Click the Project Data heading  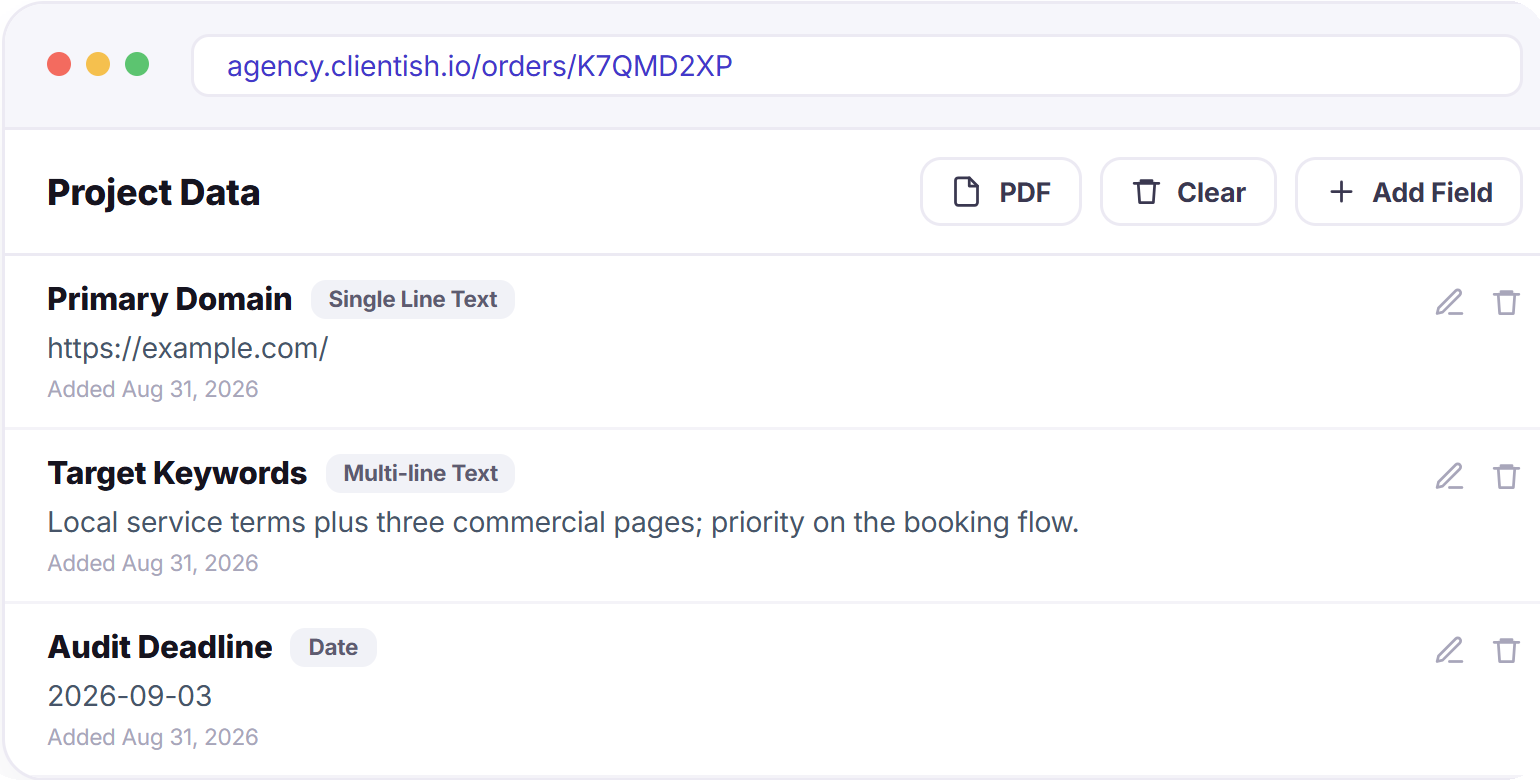point(154,193)
